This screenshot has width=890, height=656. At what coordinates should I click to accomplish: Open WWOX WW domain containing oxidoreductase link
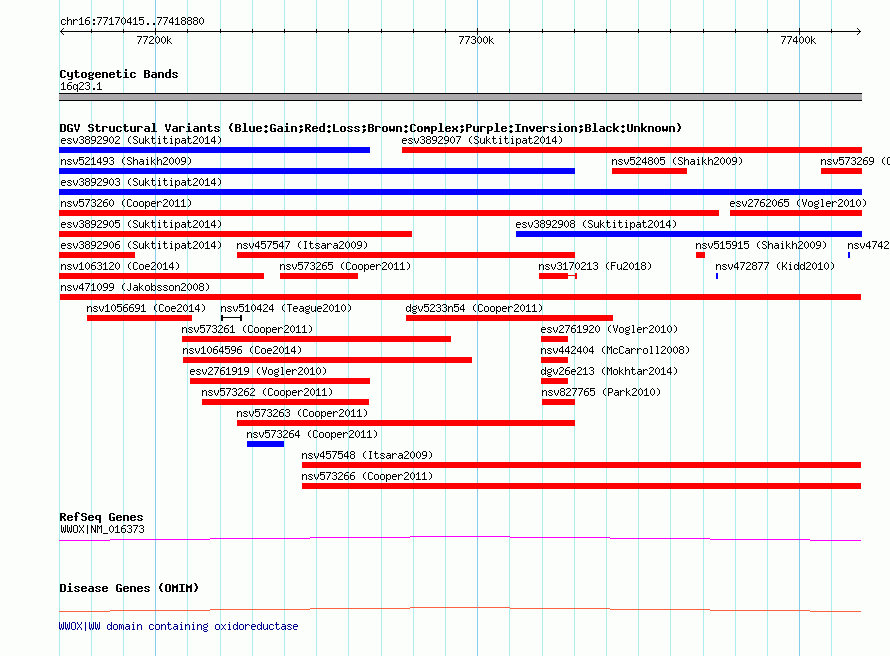(x=178, y=626)
